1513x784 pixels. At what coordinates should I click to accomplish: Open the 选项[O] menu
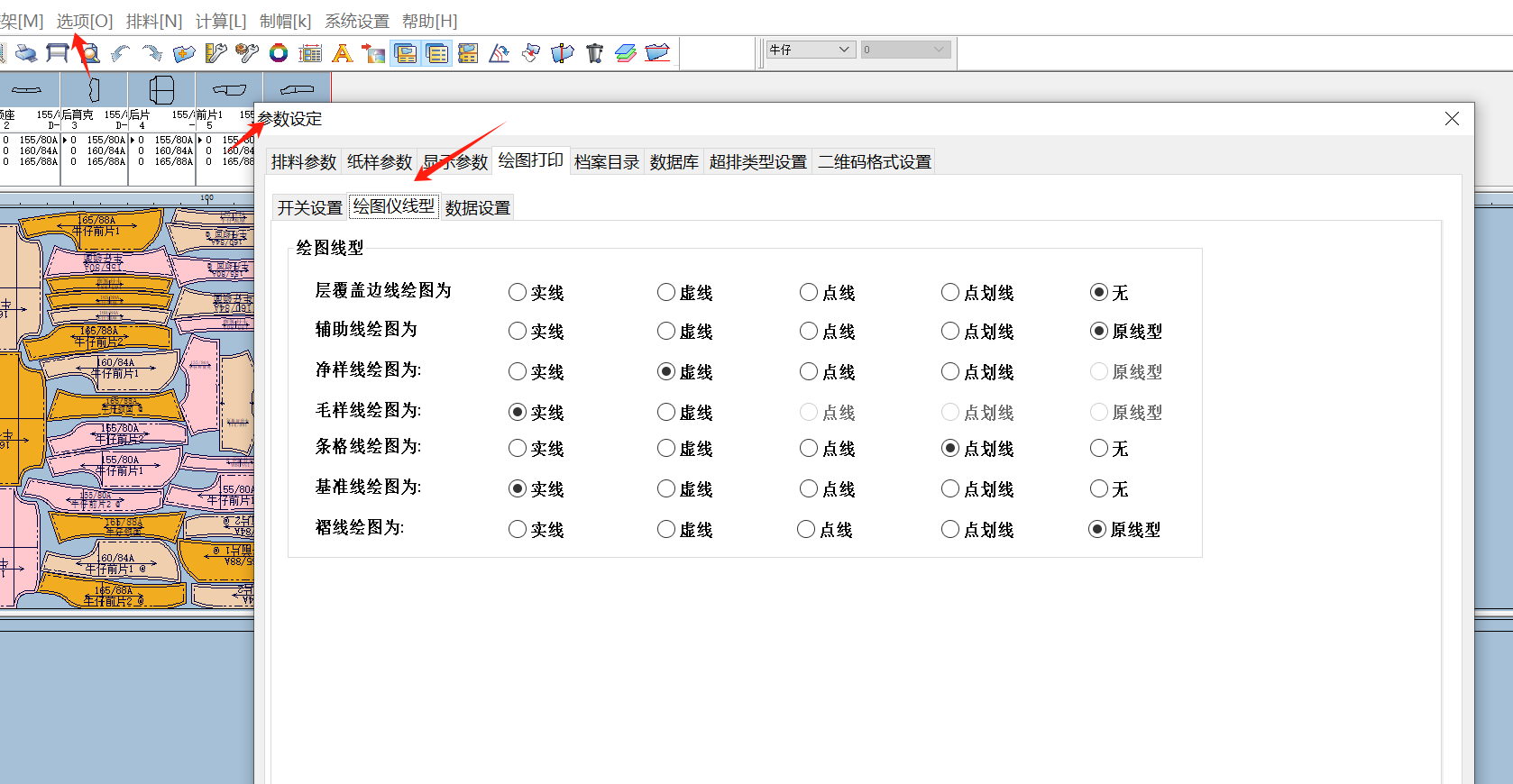pyautogui.click(x=85, y=21)
